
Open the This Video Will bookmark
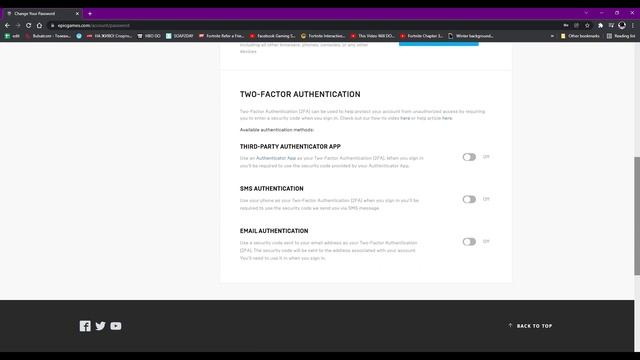coord(372,36)
